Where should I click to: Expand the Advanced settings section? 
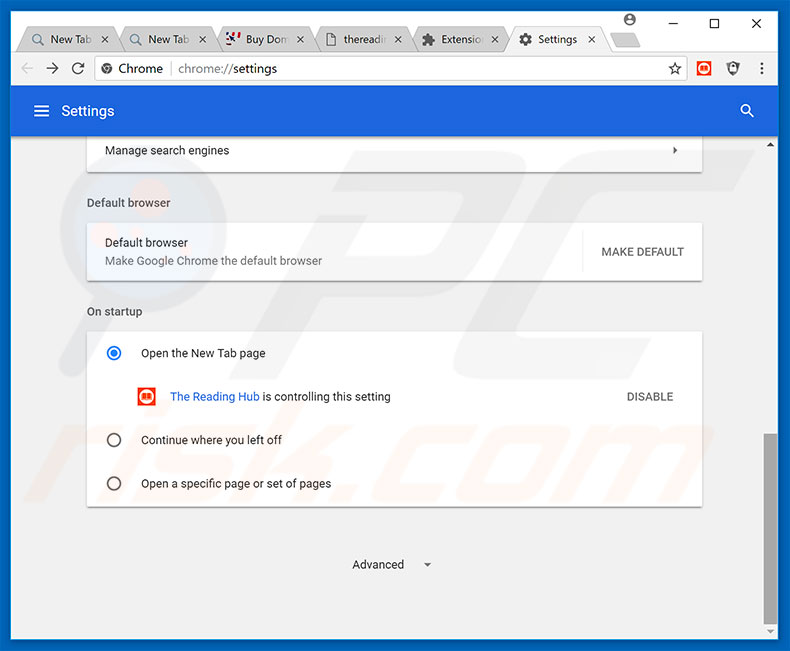(x=391, y=564)
